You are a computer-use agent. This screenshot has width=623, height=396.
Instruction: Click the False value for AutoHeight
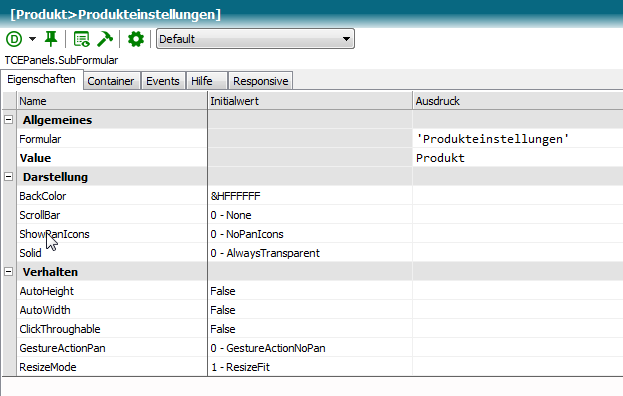point(310,291)
